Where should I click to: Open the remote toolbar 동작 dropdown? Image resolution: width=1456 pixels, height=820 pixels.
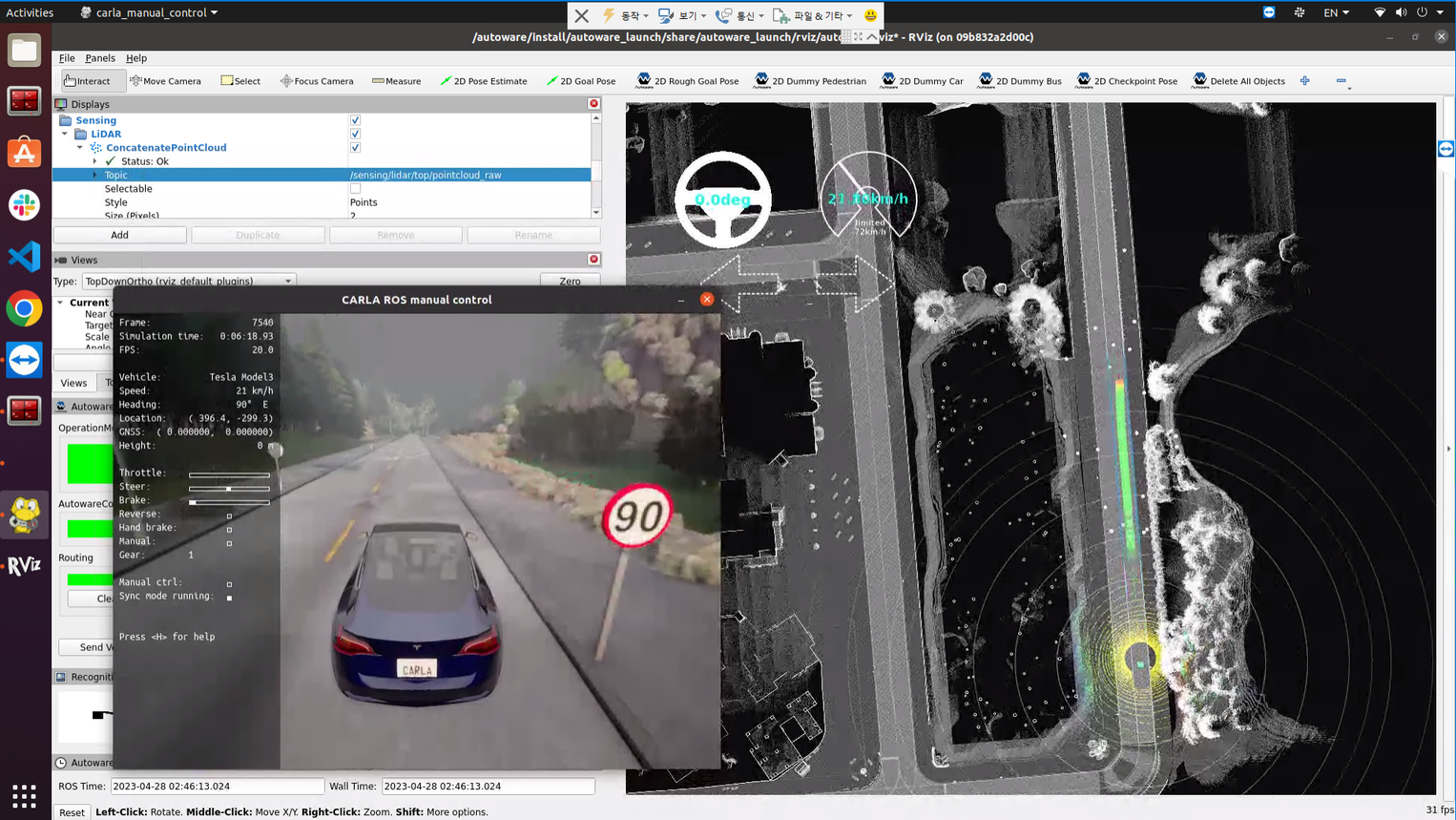pyautogui.click(x=627, y=15)
